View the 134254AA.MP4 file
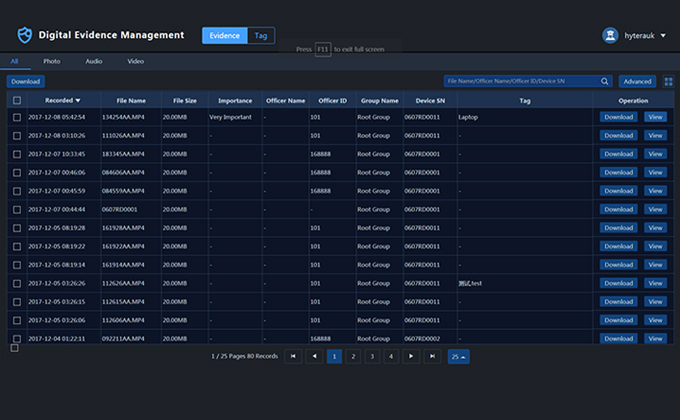 point(655,117)
